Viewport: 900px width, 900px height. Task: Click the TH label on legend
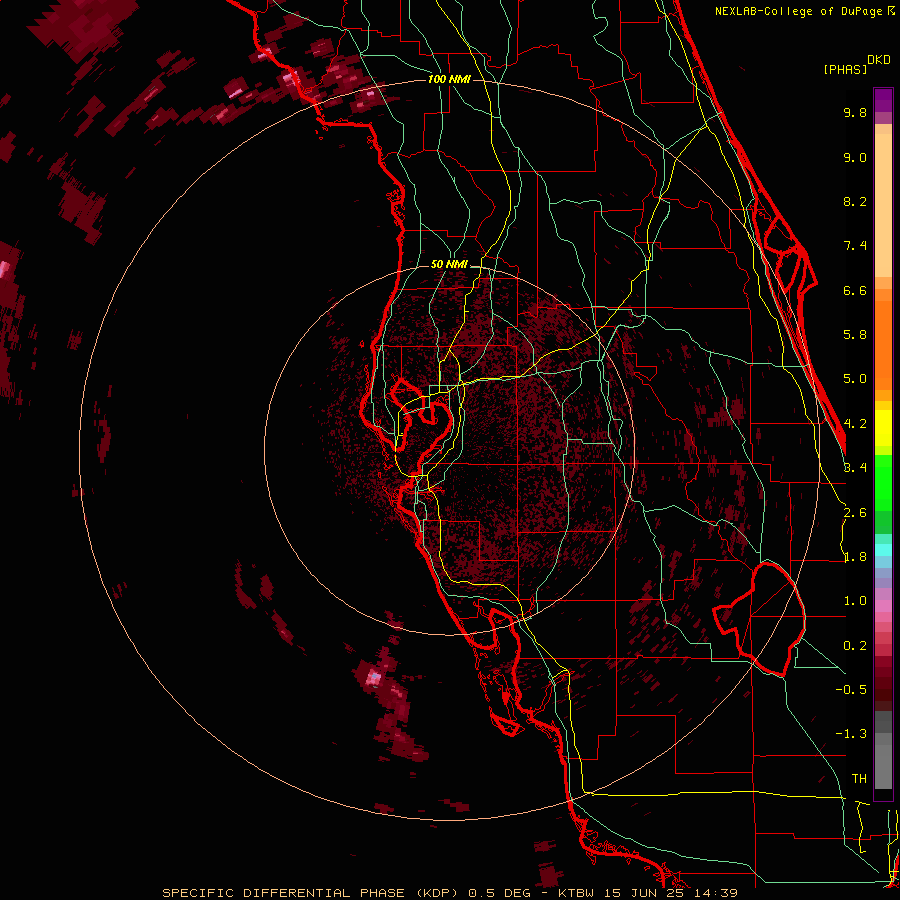coord(859,778)
